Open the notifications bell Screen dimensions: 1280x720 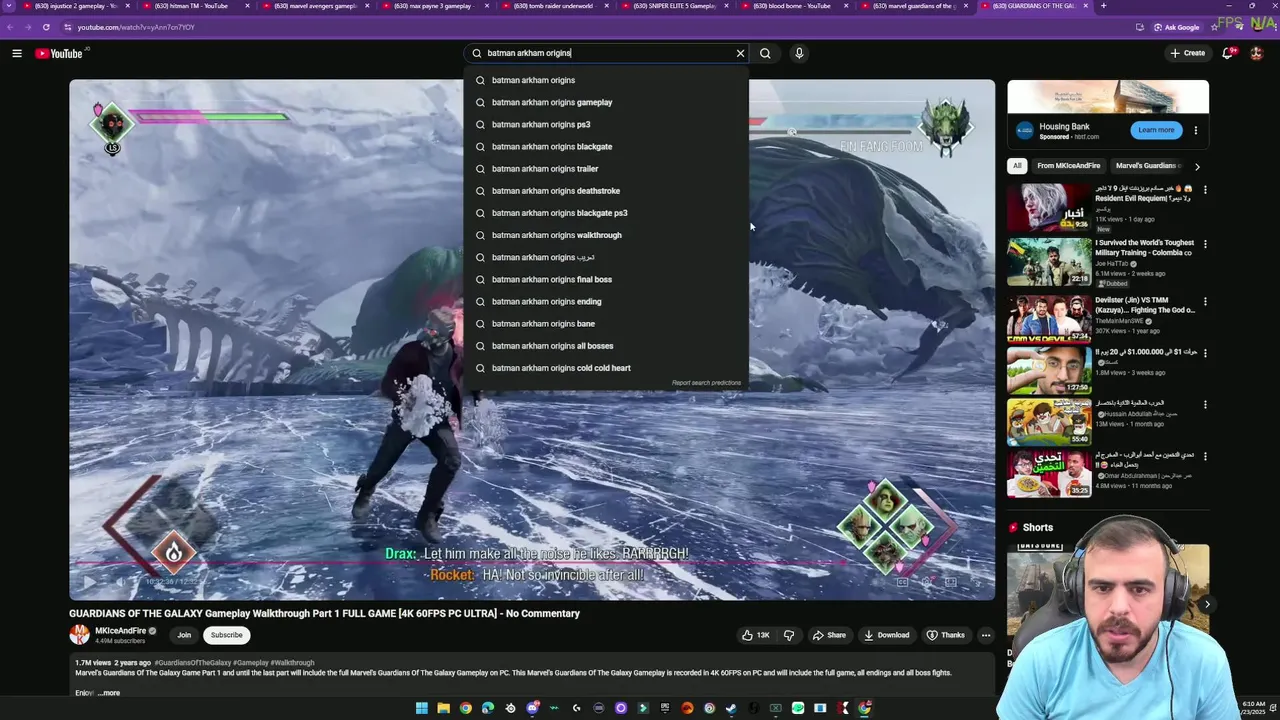1228,53
